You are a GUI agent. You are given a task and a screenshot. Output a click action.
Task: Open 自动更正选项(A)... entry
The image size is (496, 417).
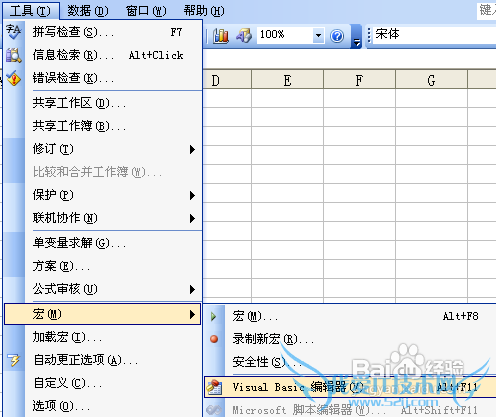[x=103, y=360]
